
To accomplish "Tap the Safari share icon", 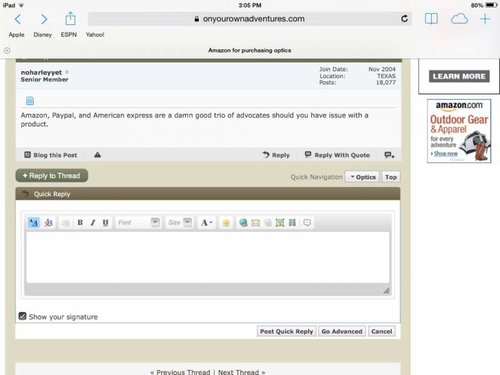I will click(x=70, y=19).
